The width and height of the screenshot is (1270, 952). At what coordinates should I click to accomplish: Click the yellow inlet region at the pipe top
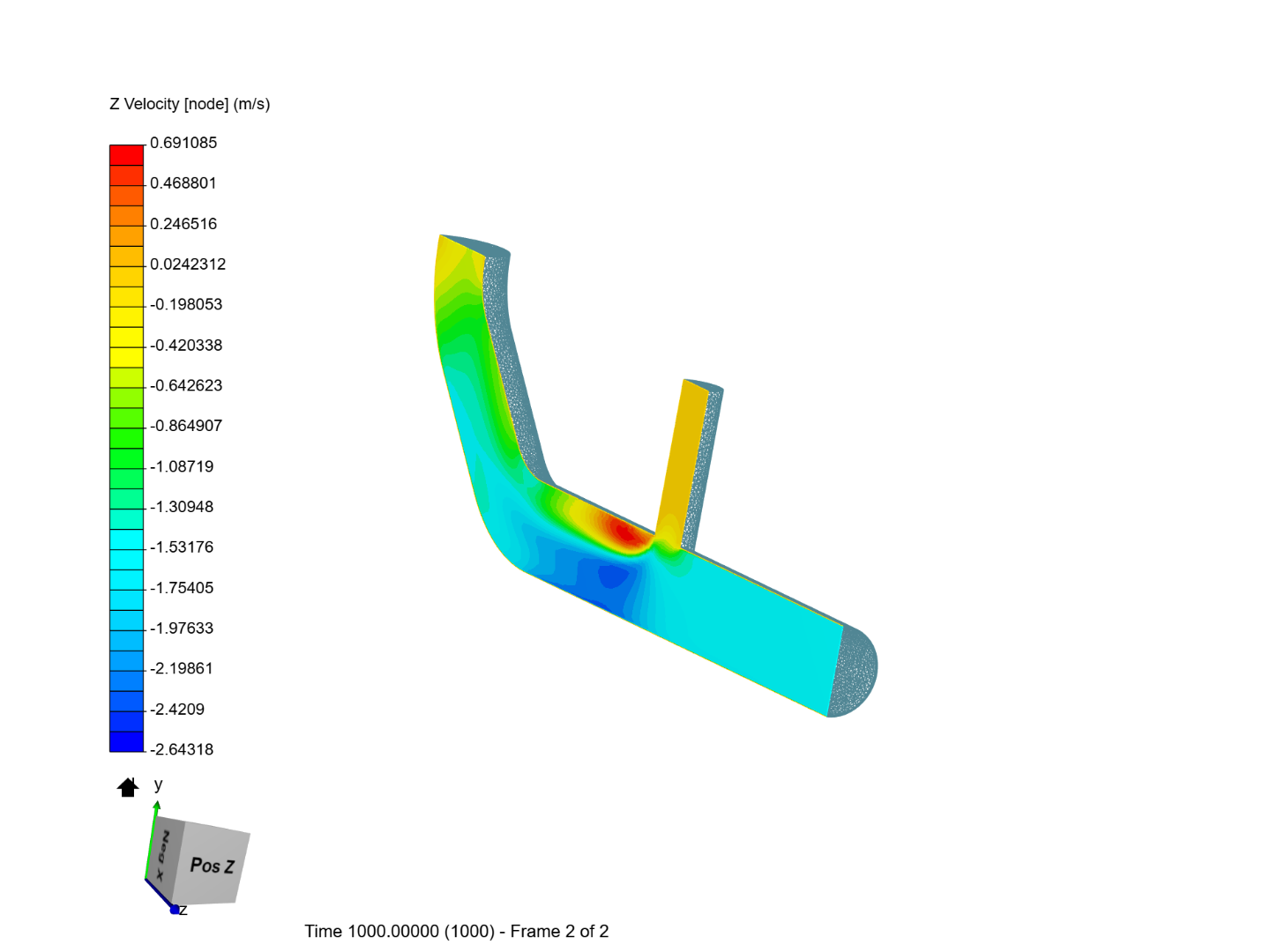point(459,260)
